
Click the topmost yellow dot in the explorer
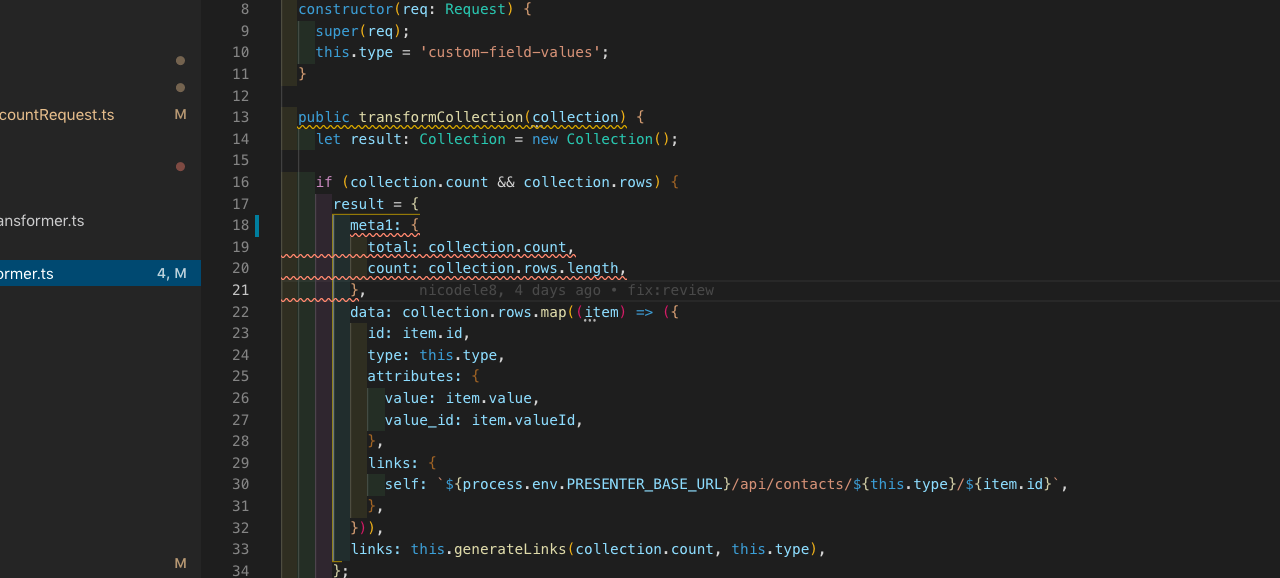point(180,61)
